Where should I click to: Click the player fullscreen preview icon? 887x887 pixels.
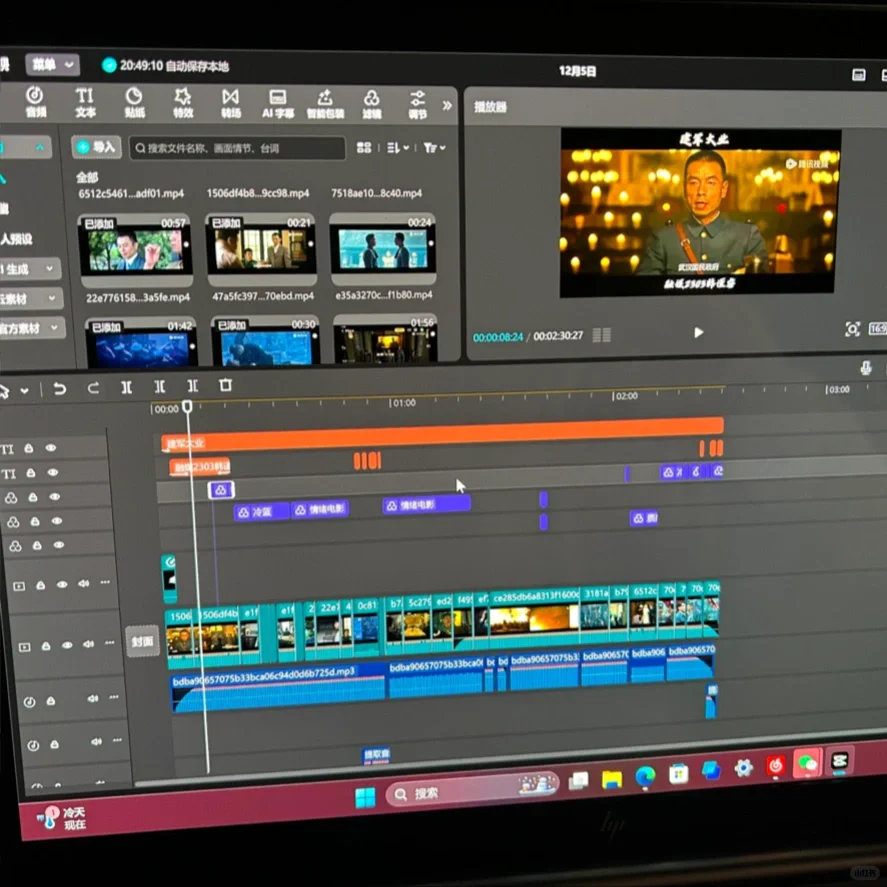pyautogui.click(x=852, y=329)
